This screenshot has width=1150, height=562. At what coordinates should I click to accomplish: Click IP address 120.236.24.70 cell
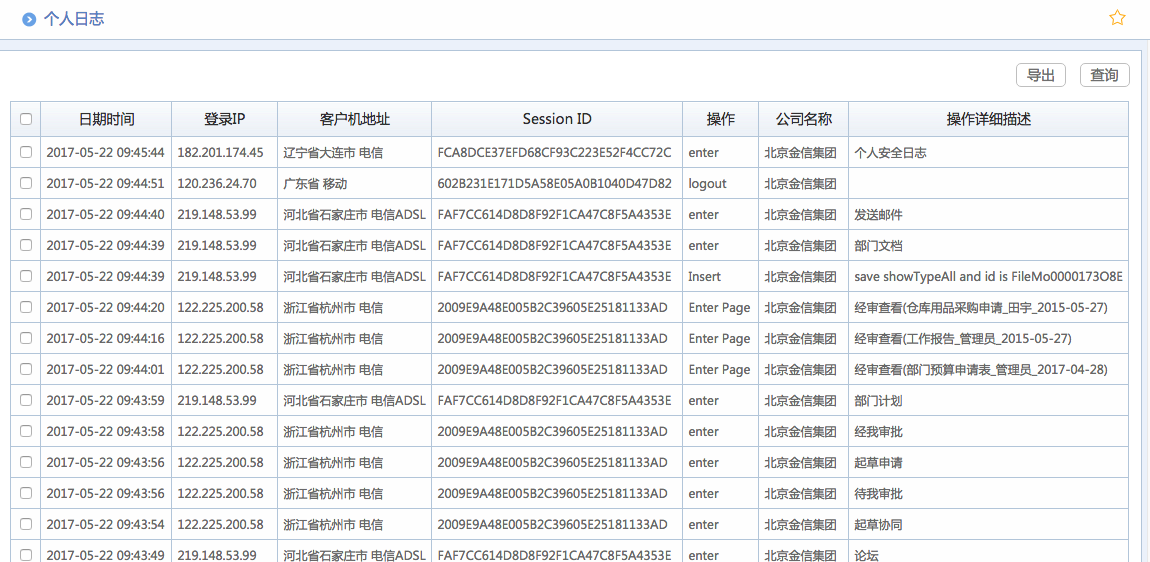217,184
